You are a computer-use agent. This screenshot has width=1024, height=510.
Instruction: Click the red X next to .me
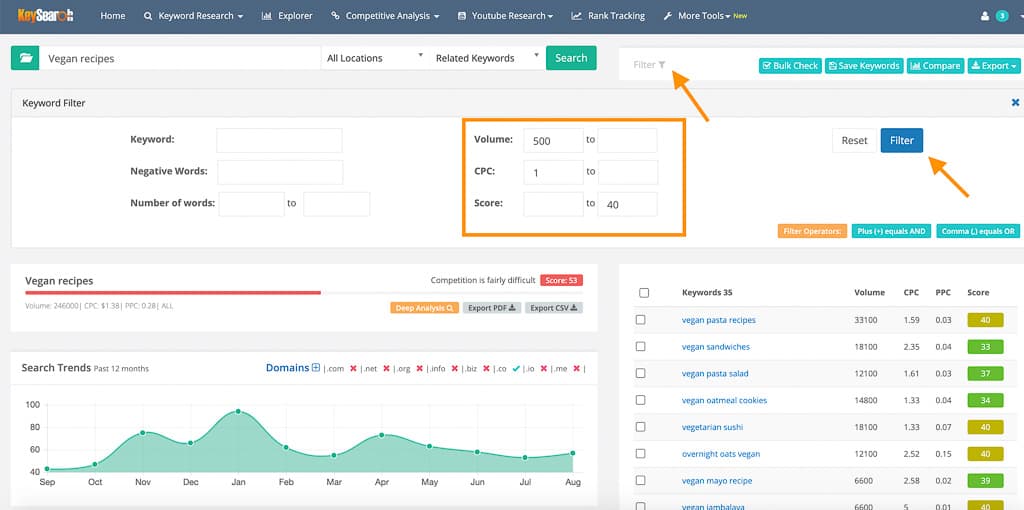pos(577,368)
